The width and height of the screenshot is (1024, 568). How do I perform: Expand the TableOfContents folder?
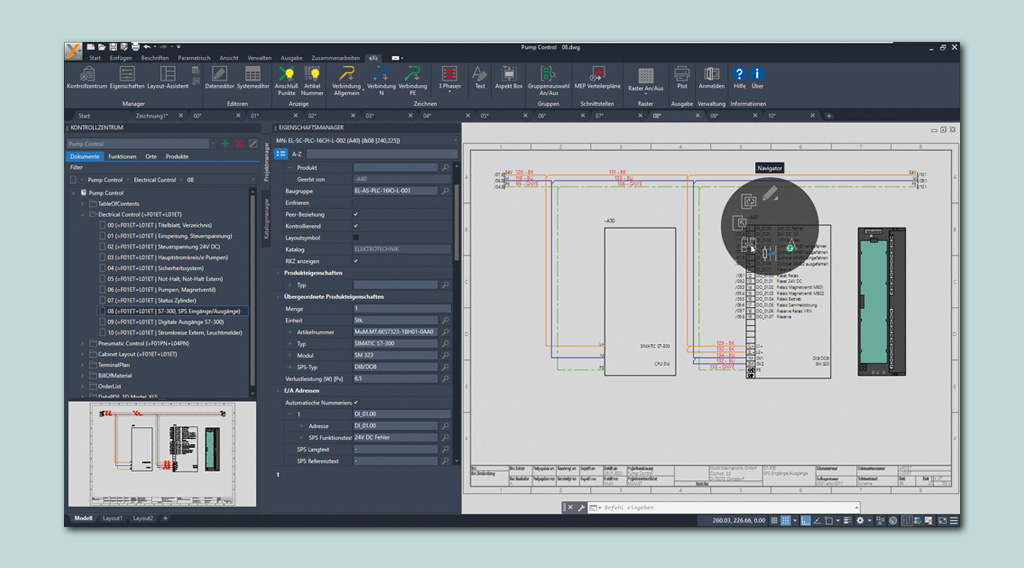(84, 203)
